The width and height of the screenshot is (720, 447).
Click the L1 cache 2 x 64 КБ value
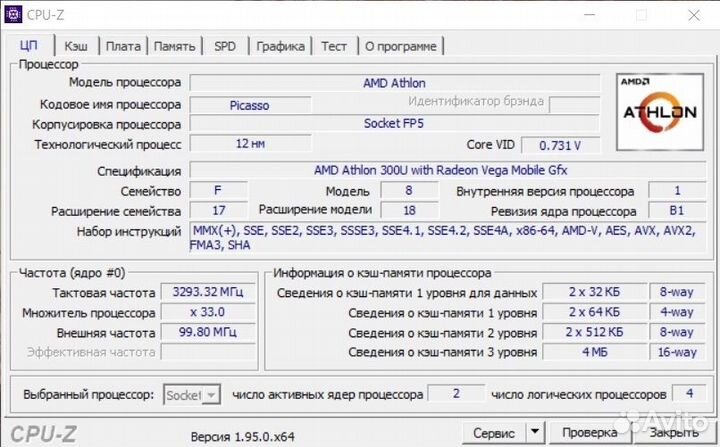click(594, 312)
